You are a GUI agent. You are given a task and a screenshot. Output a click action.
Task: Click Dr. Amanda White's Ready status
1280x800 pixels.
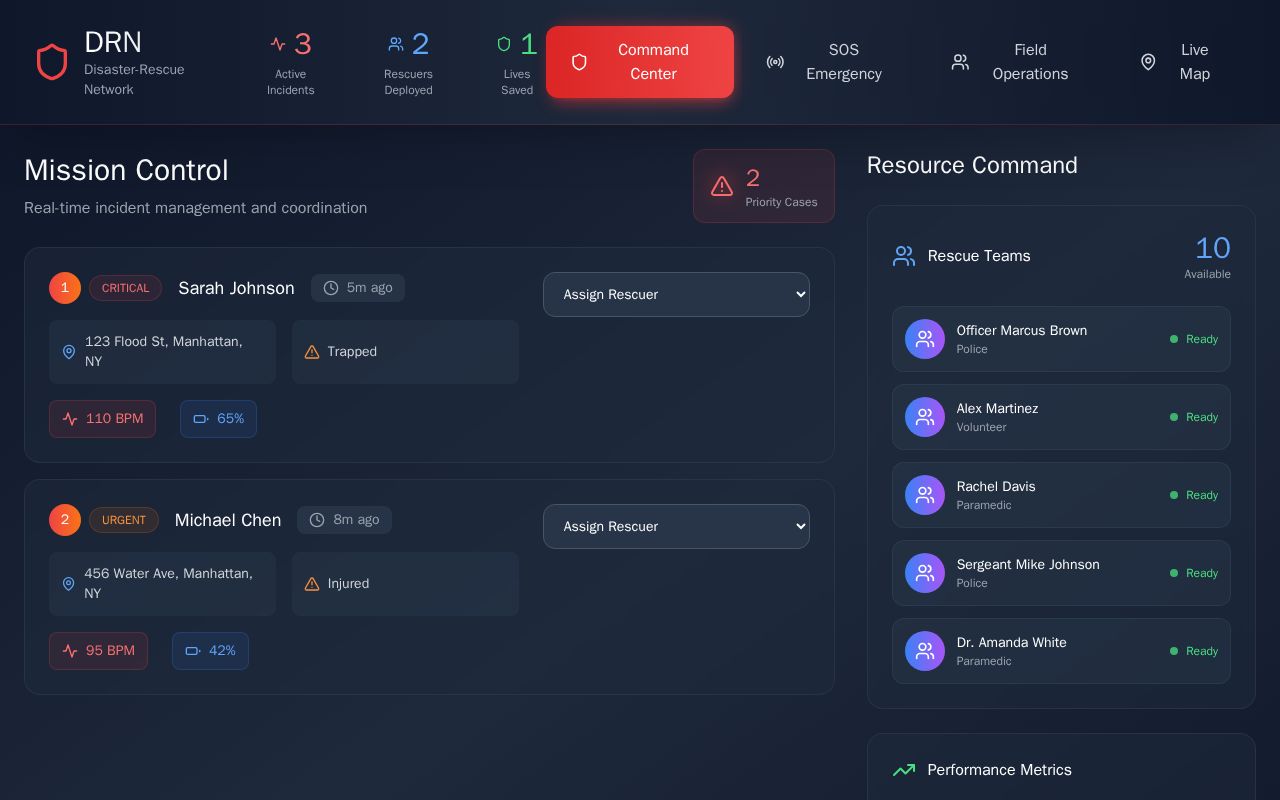1194,651
